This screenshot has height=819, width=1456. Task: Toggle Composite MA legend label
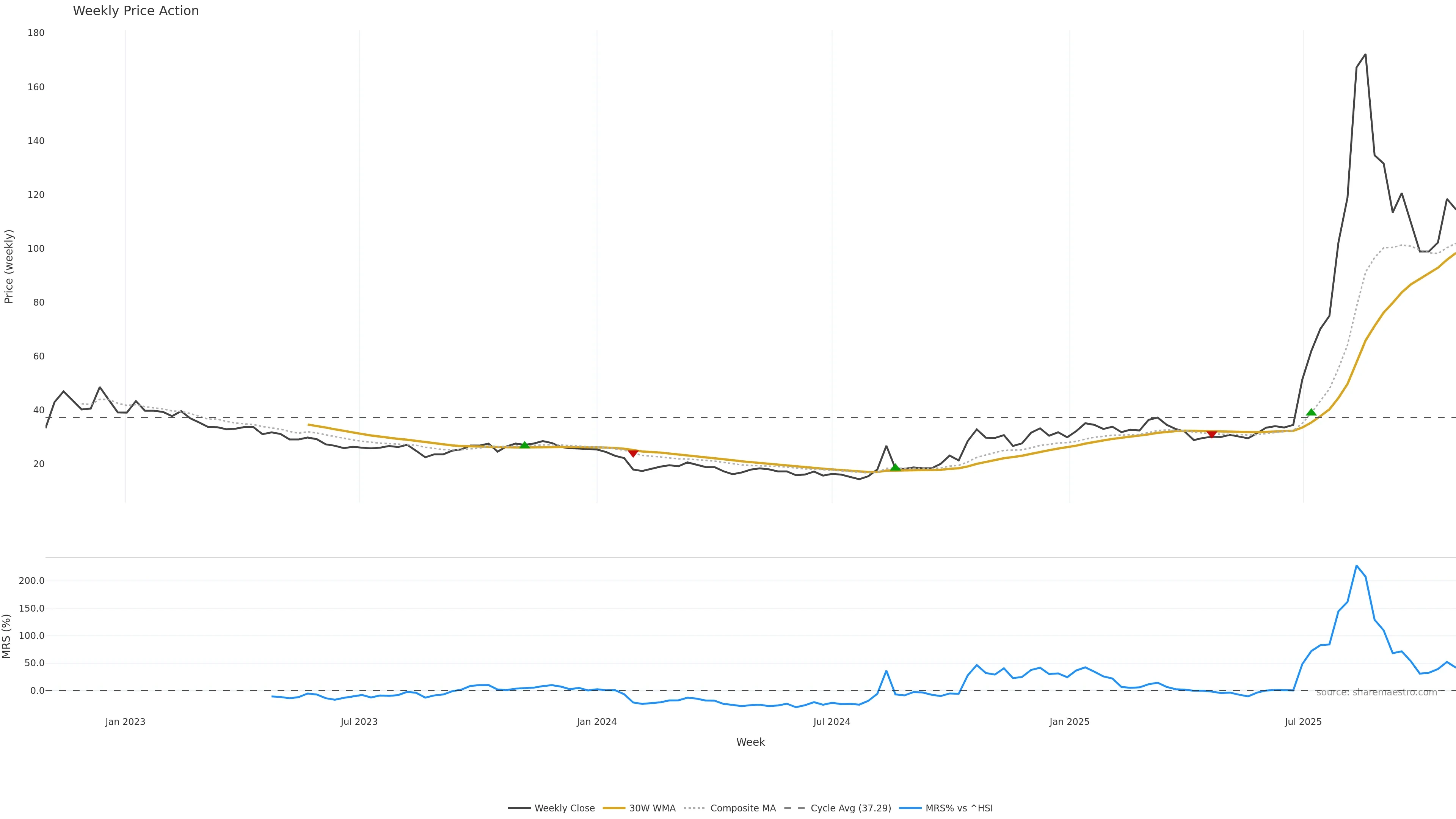[x=743, y=808]
